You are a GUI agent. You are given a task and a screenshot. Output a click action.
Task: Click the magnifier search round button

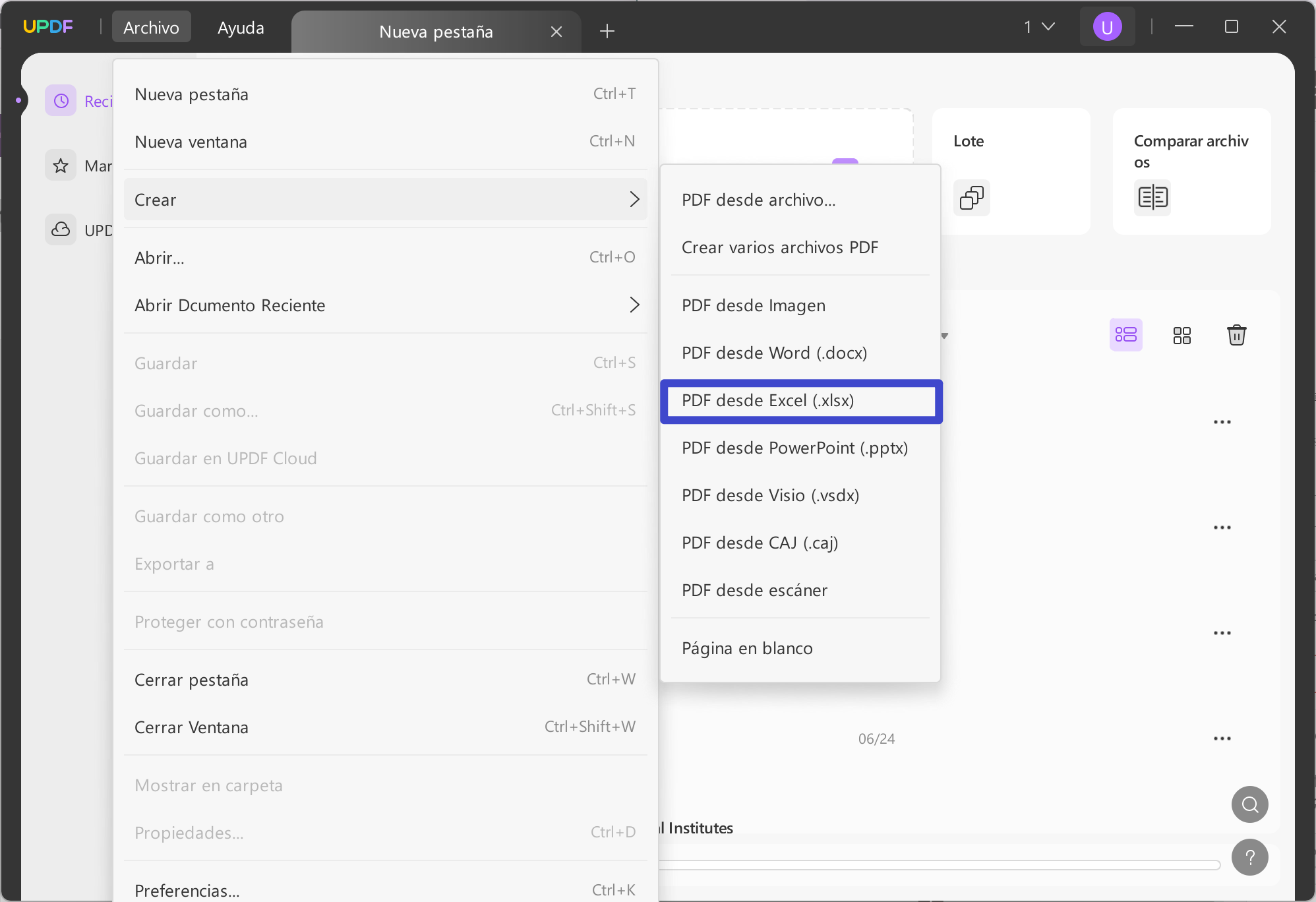click(x=1249, y=804)
